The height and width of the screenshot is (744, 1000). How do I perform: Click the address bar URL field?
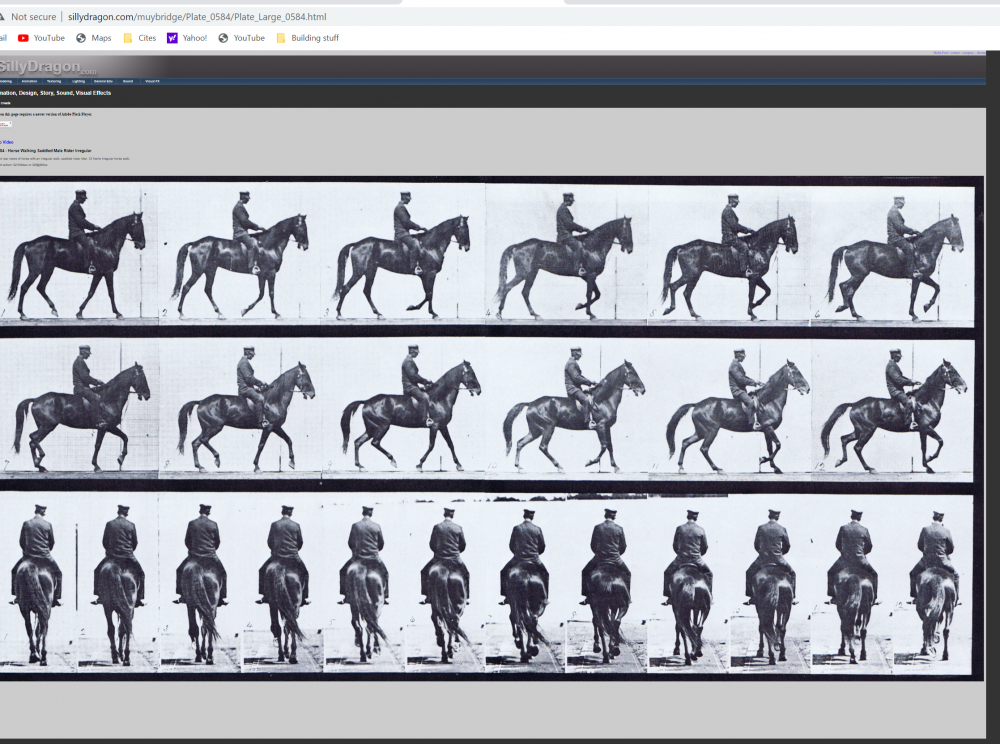(197, 17)
